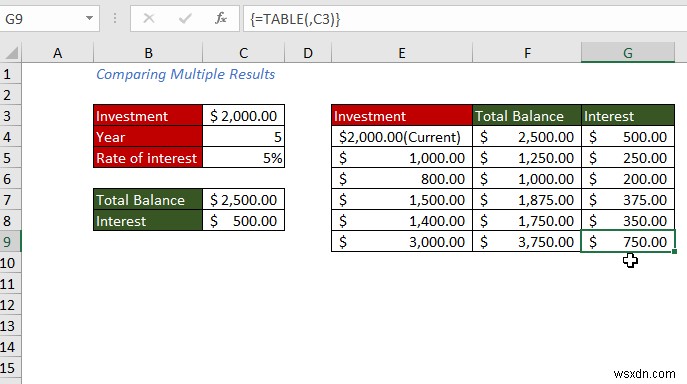Viewport: 687px width, 384px height.
Task: Select row 9 header
Action: [10, 242]
